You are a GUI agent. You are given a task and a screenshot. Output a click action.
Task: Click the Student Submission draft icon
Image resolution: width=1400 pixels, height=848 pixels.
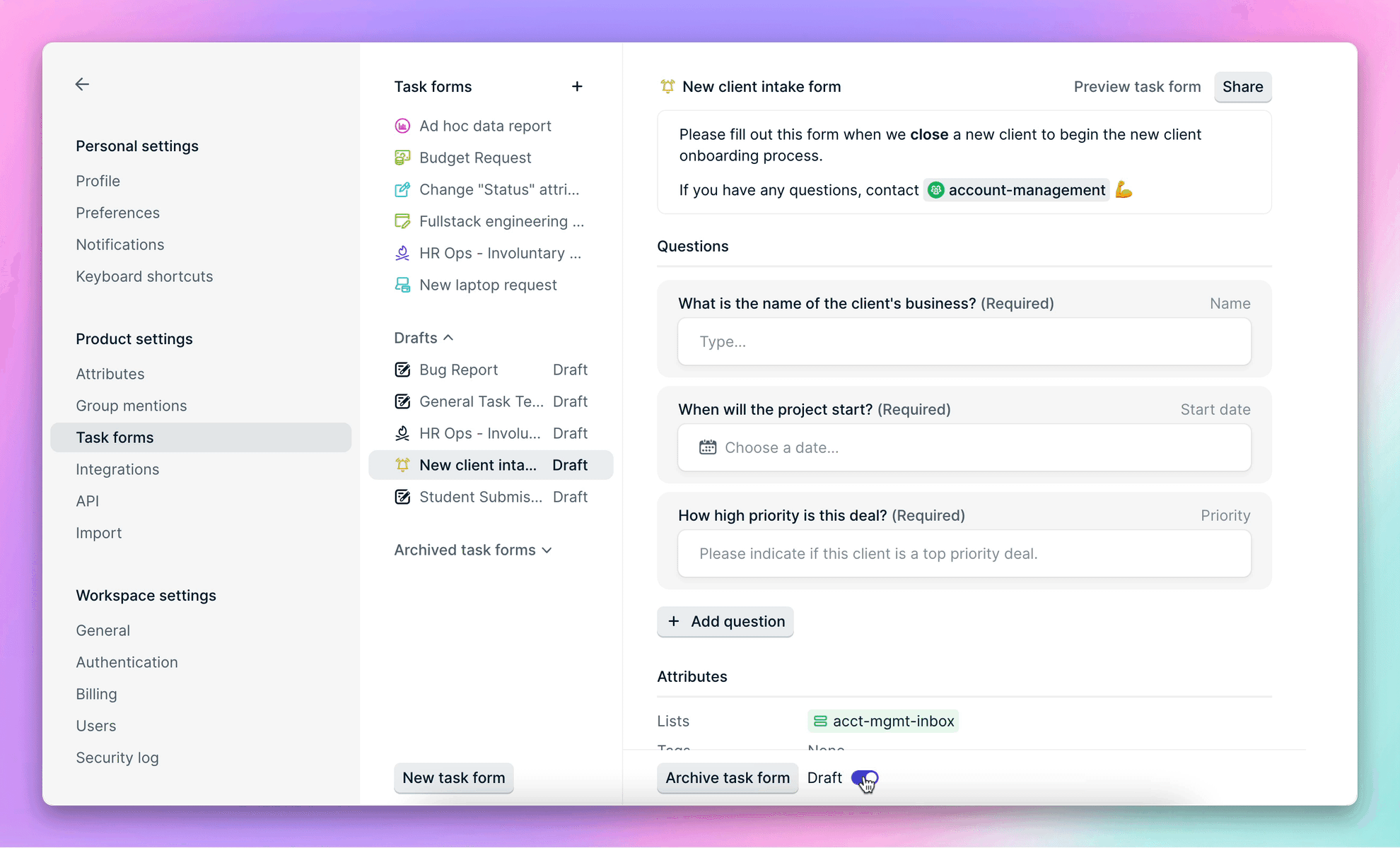click(x=402, y=497)
